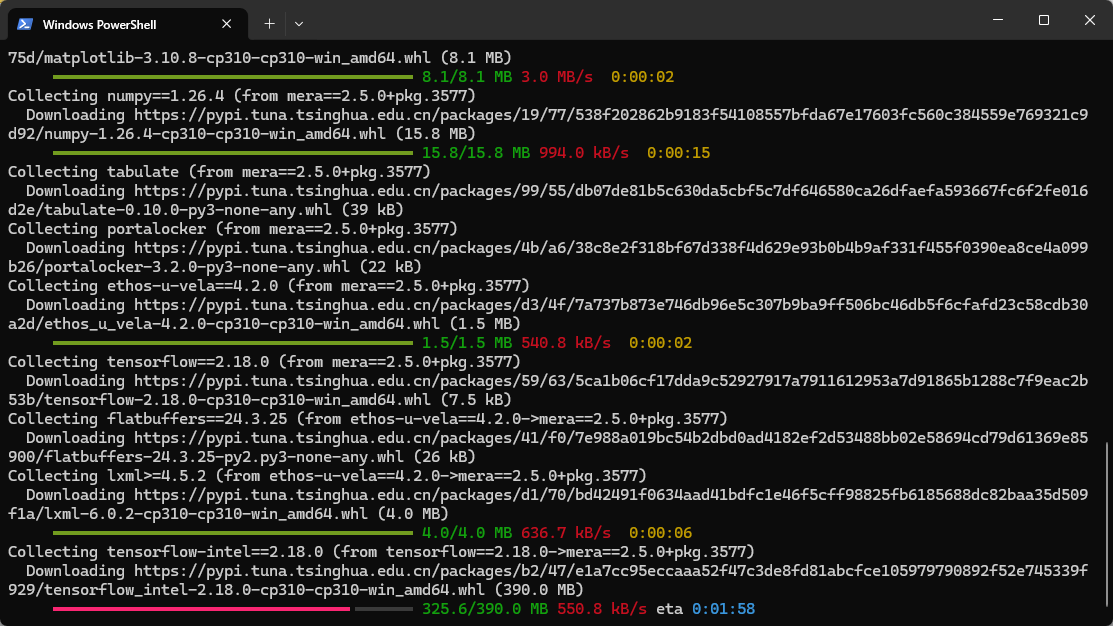The image size is (1113, 626).
Task: Click the "Collecting tabulate" line
Action: pos(219,172)
